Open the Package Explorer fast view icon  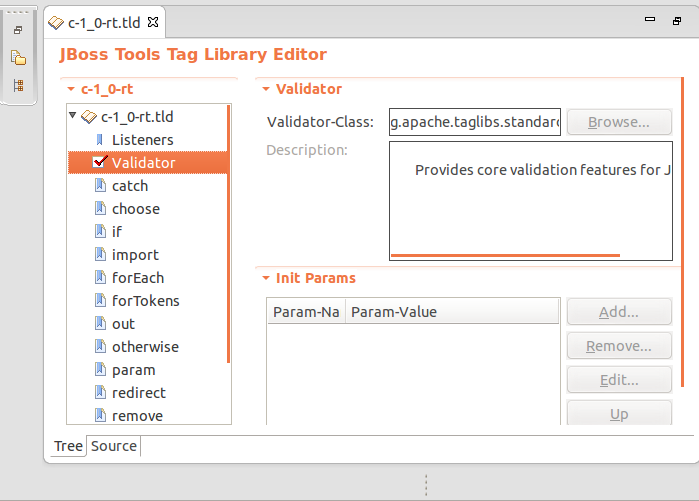click(x=18, y=58)
